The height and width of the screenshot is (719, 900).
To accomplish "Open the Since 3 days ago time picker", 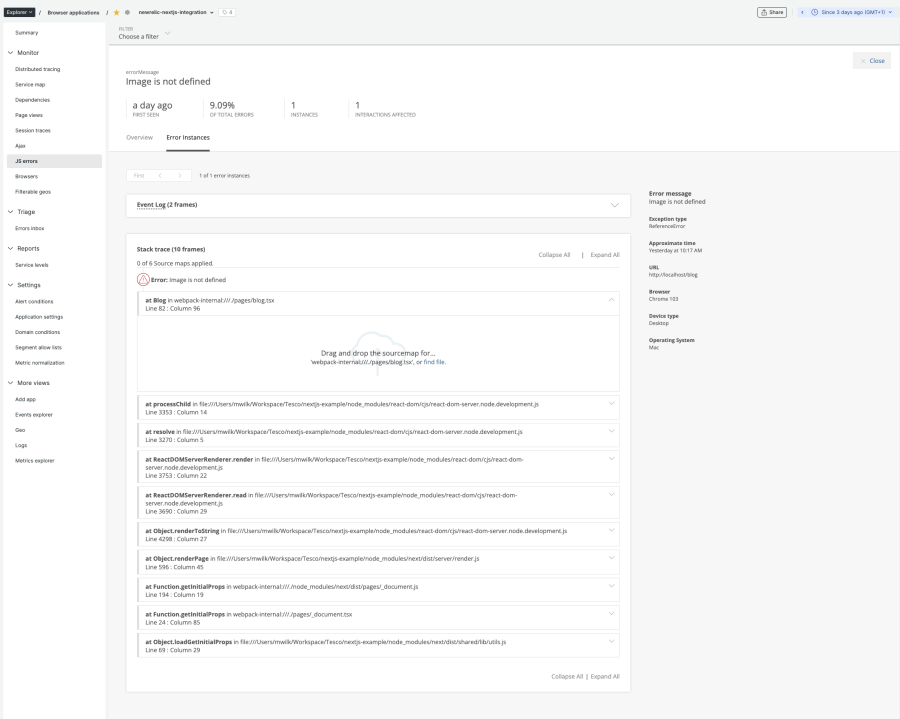I will click(852, 12).
